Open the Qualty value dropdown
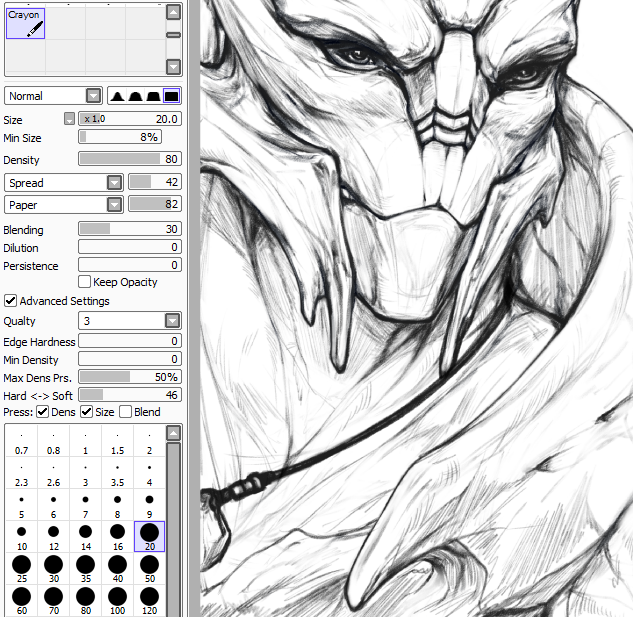The height and width of the screenshot is (617, 633). [x=172, y=321]
